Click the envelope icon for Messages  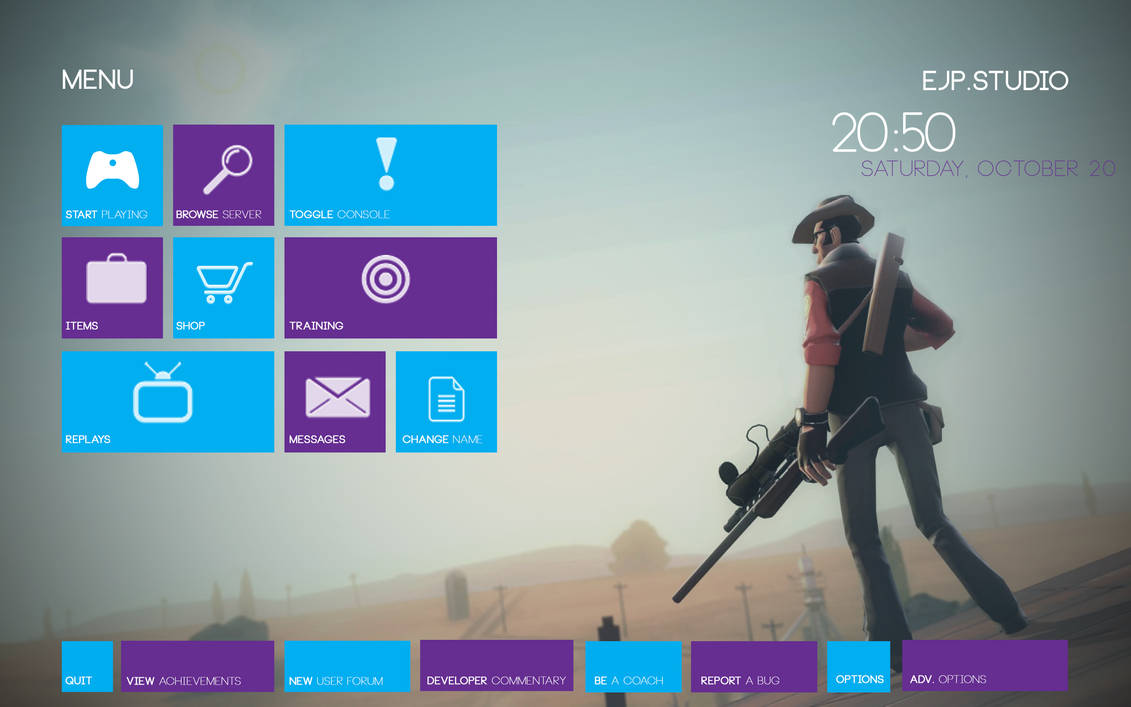[338, 398]
